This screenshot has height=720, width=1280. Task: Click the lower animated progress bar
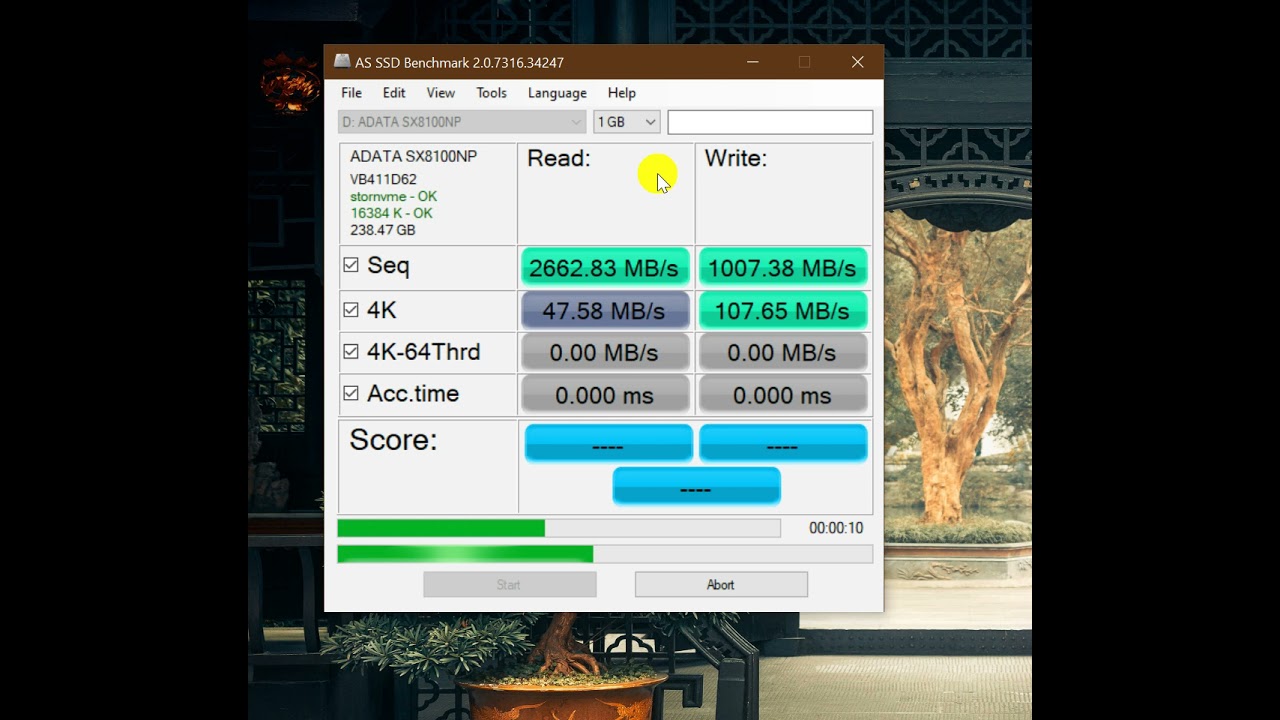(x=605, y=554)
